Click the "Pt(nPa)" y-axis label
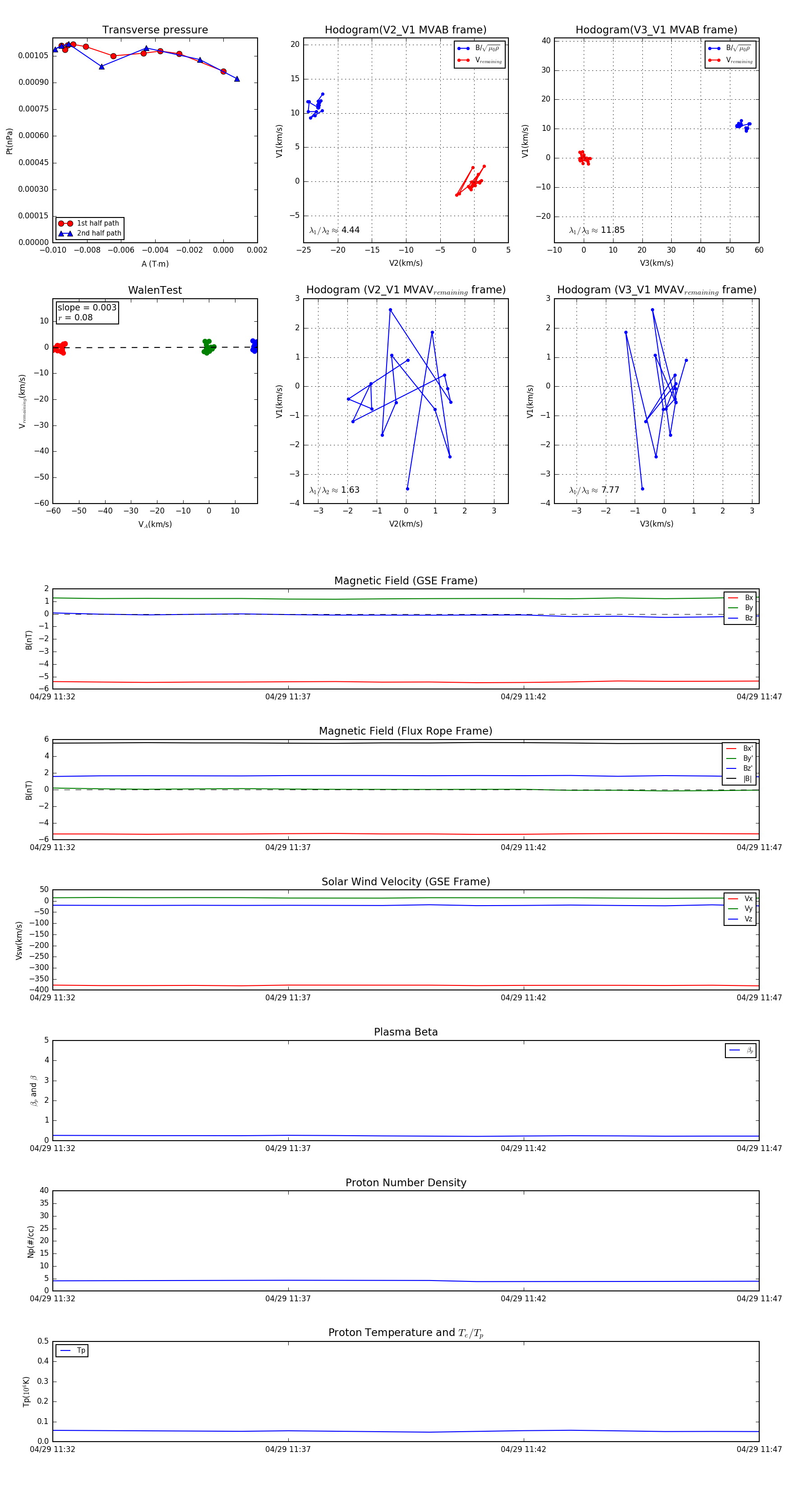 tap(9, 141)
